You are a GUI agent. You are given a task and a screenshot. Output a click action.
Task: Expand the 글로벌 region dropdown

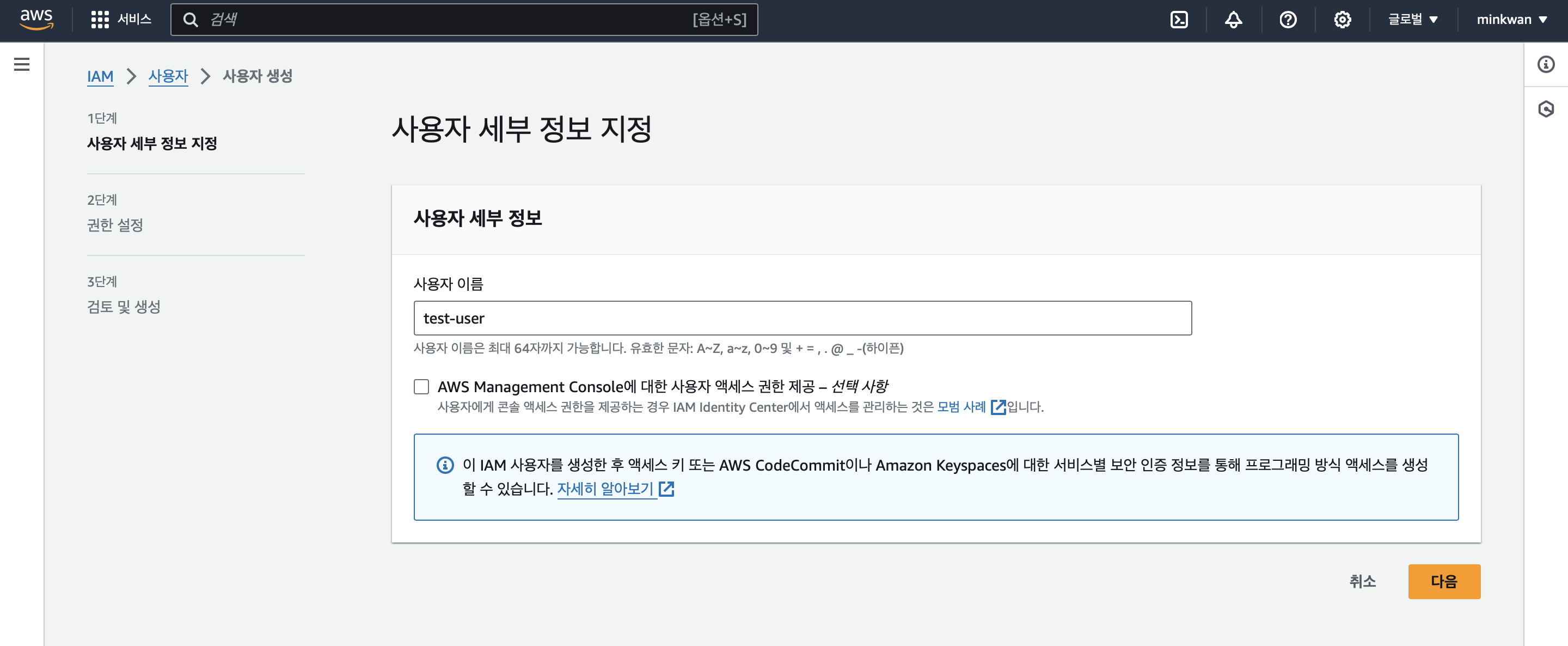click(1412, 20)
